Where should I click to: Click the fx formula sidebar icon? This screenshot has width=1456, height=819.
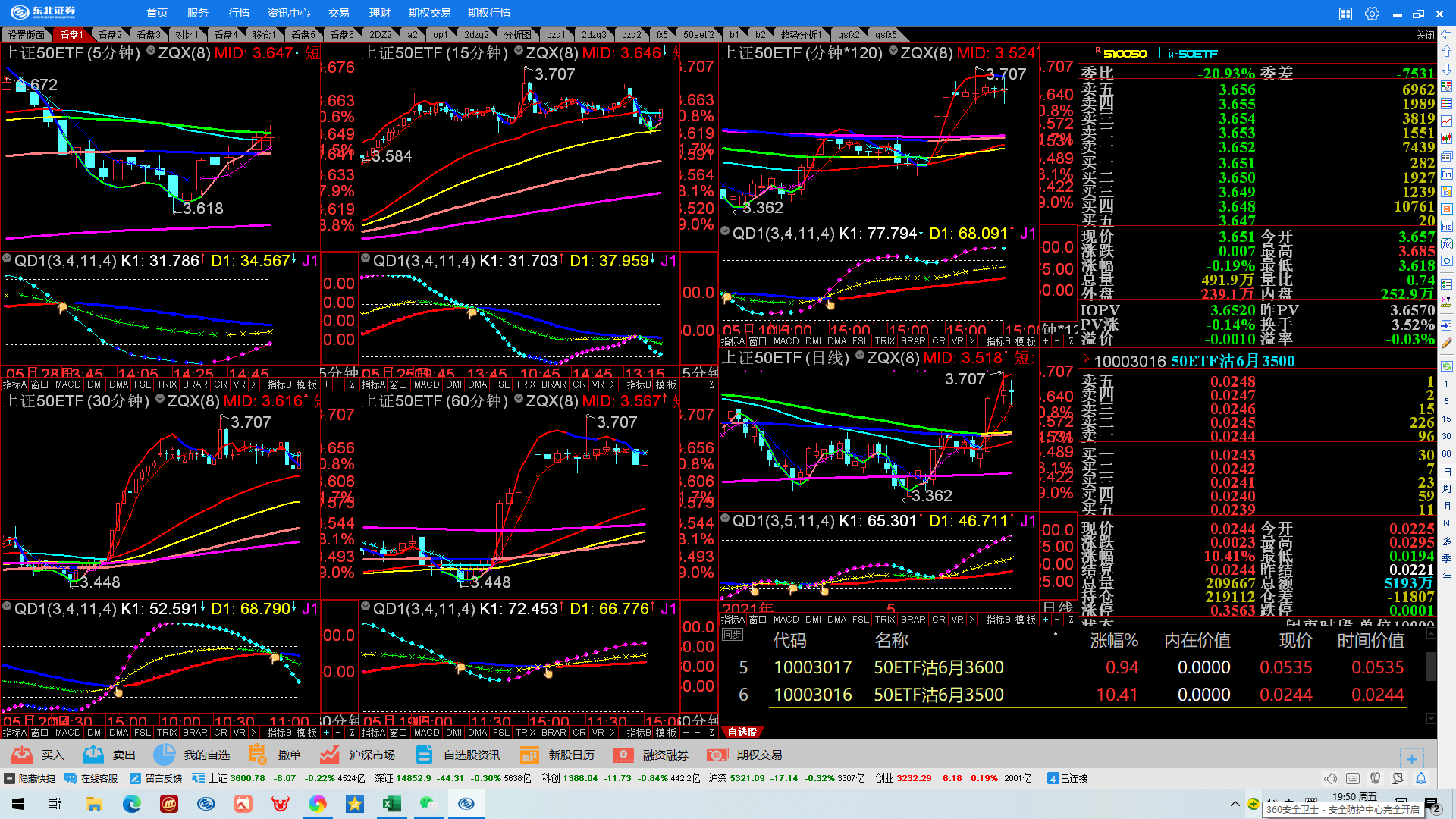pyautogui.click(x=1446, y=243)
